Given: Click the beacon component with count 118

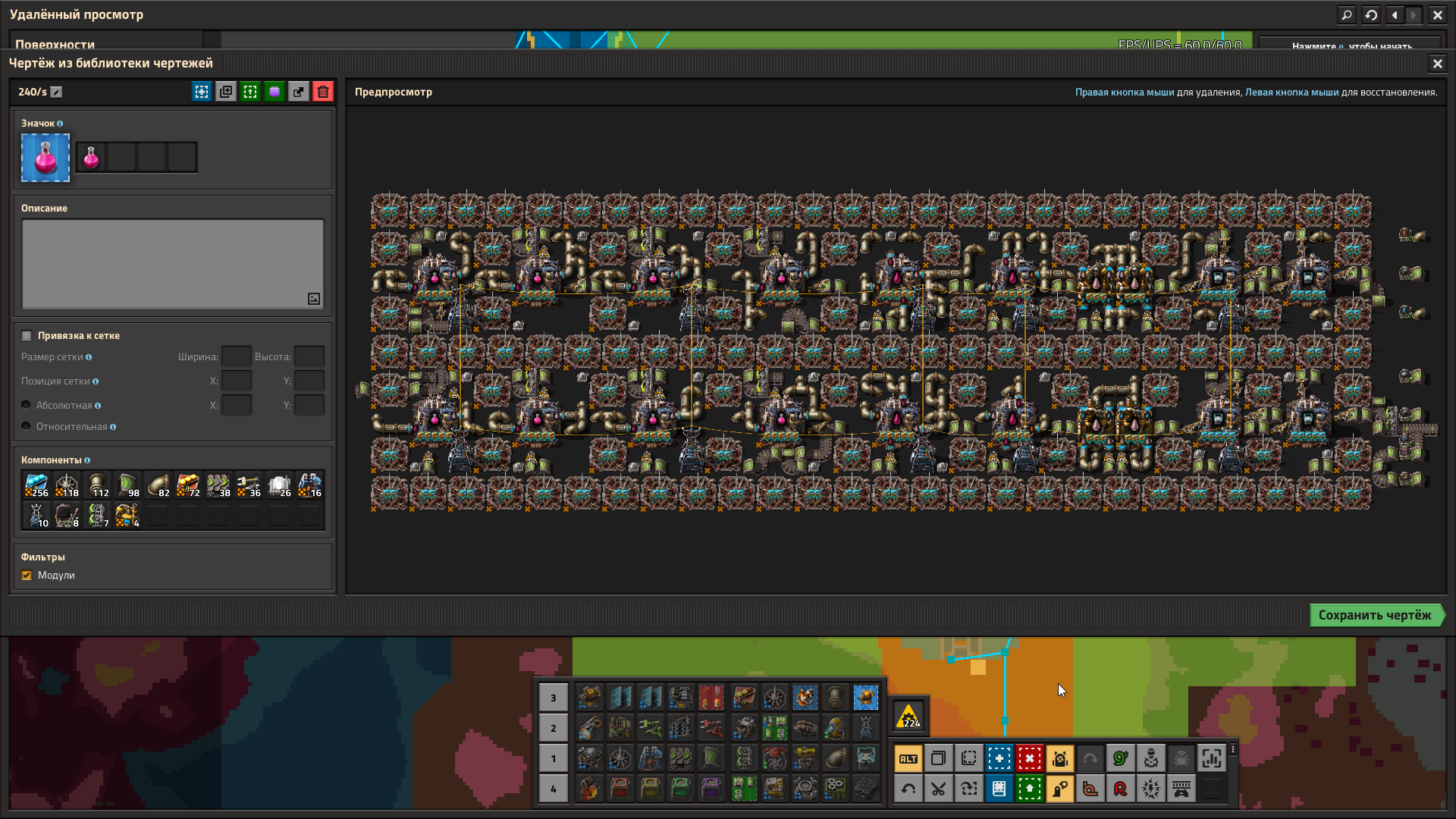Looking at the screenshot, I should [67, 485].
